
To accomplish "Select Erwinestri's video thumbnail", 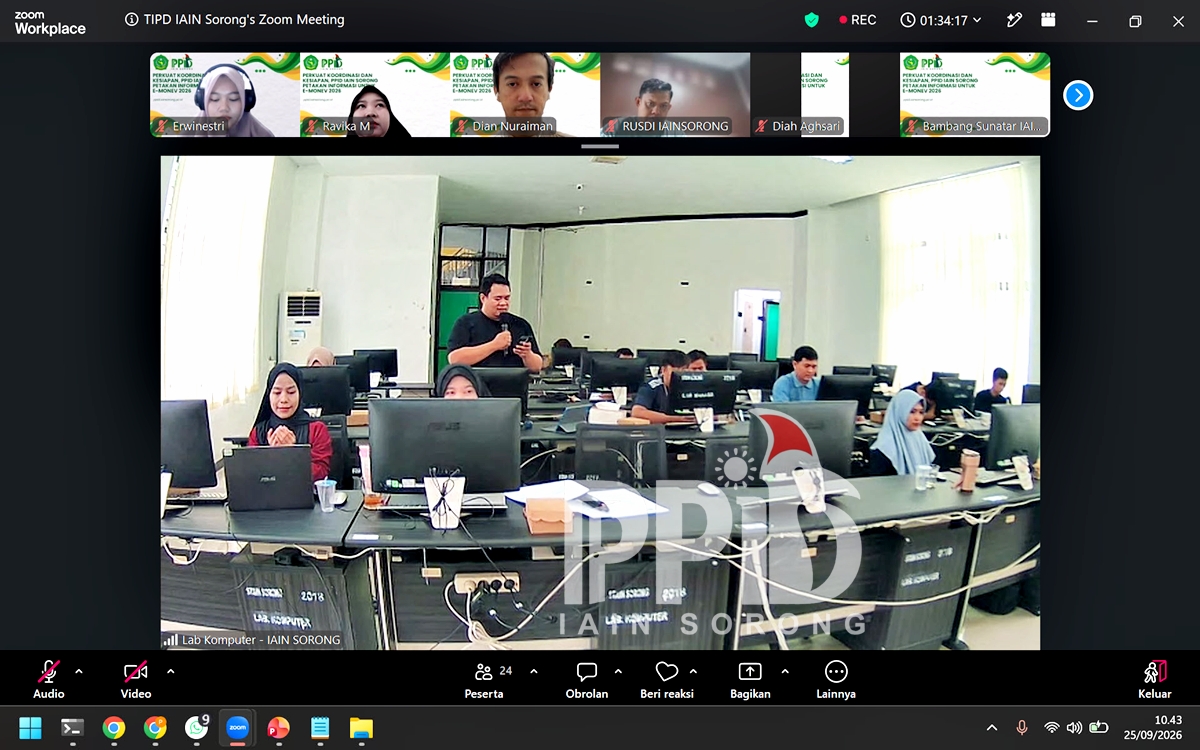I will [225, 95].
